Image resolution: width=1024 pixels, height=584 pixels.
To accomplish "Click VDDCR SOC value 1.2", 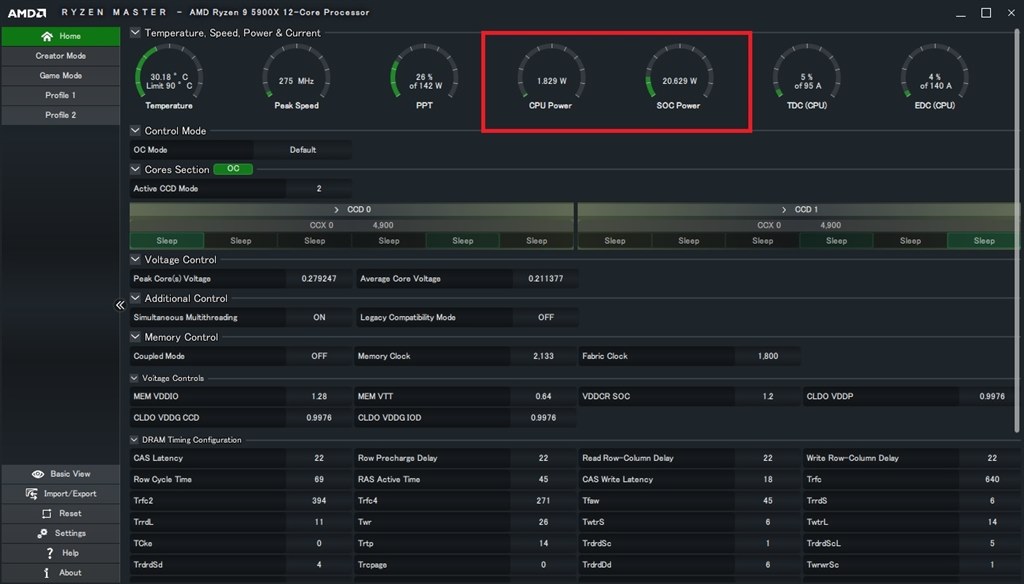I will 768,397.
